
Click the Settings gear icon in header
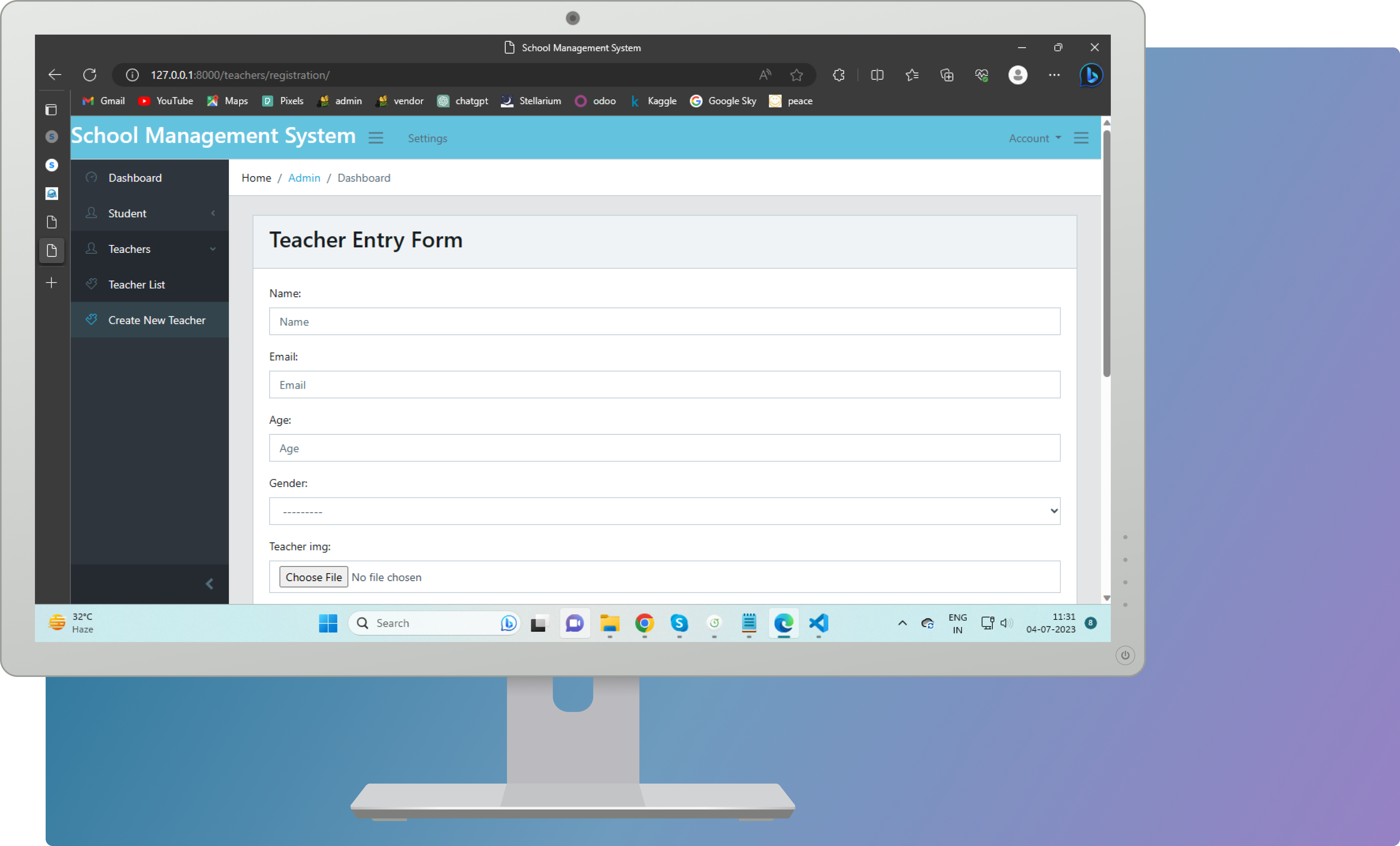[427, 138]
